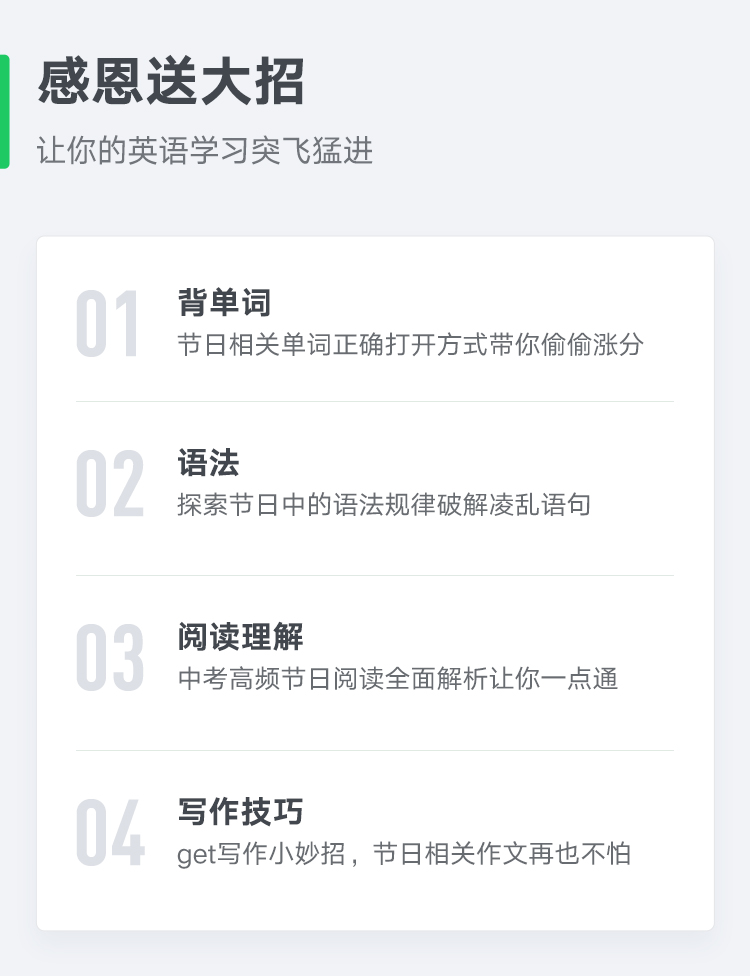
Task: Click the description 节日相关单词正确打开方式带你偷偷涨分
Action: point(410,345)
